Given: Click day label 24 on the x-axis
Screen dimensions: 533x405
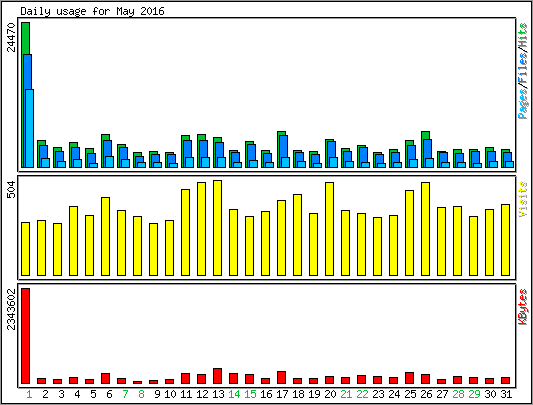Looking at the screenshot, I should pos(394,394).
